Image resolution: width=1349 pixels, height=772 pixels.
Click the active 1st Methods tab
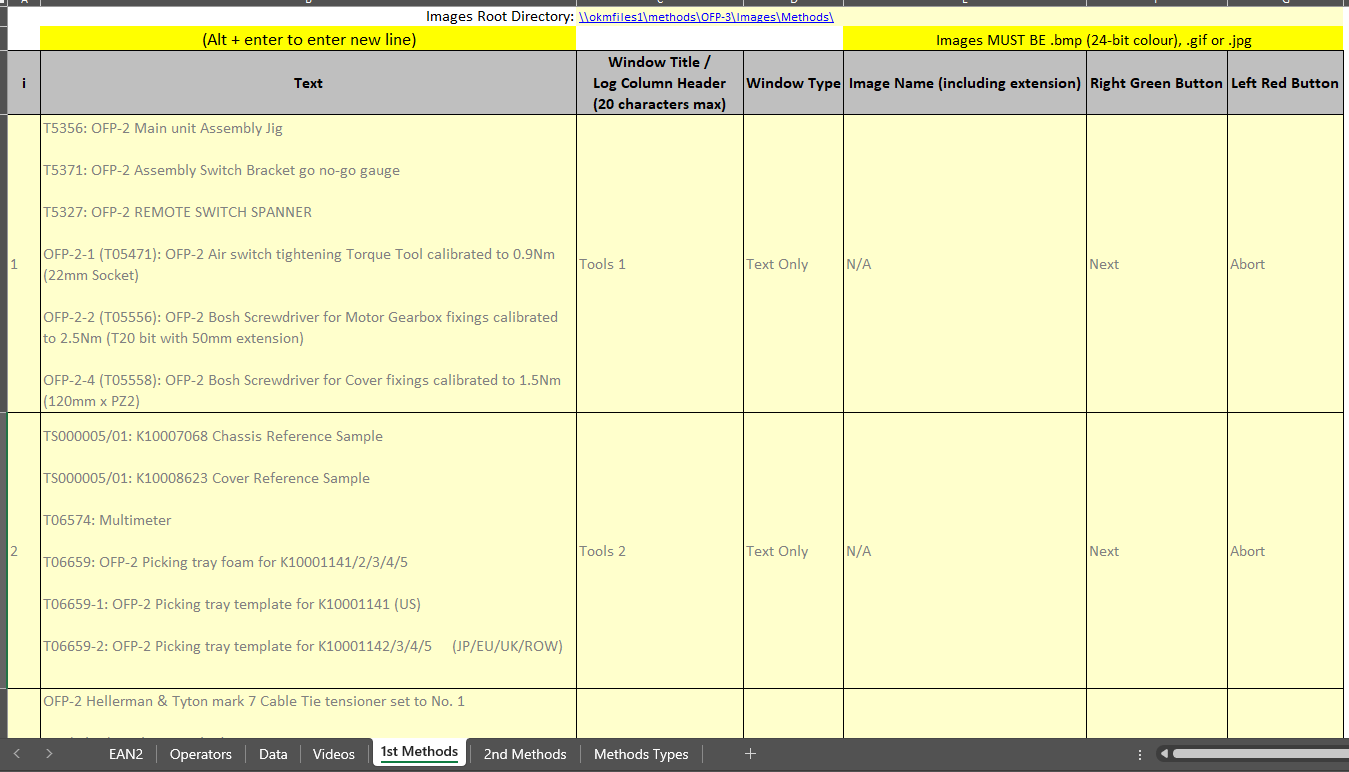click(x=419, y=752)
